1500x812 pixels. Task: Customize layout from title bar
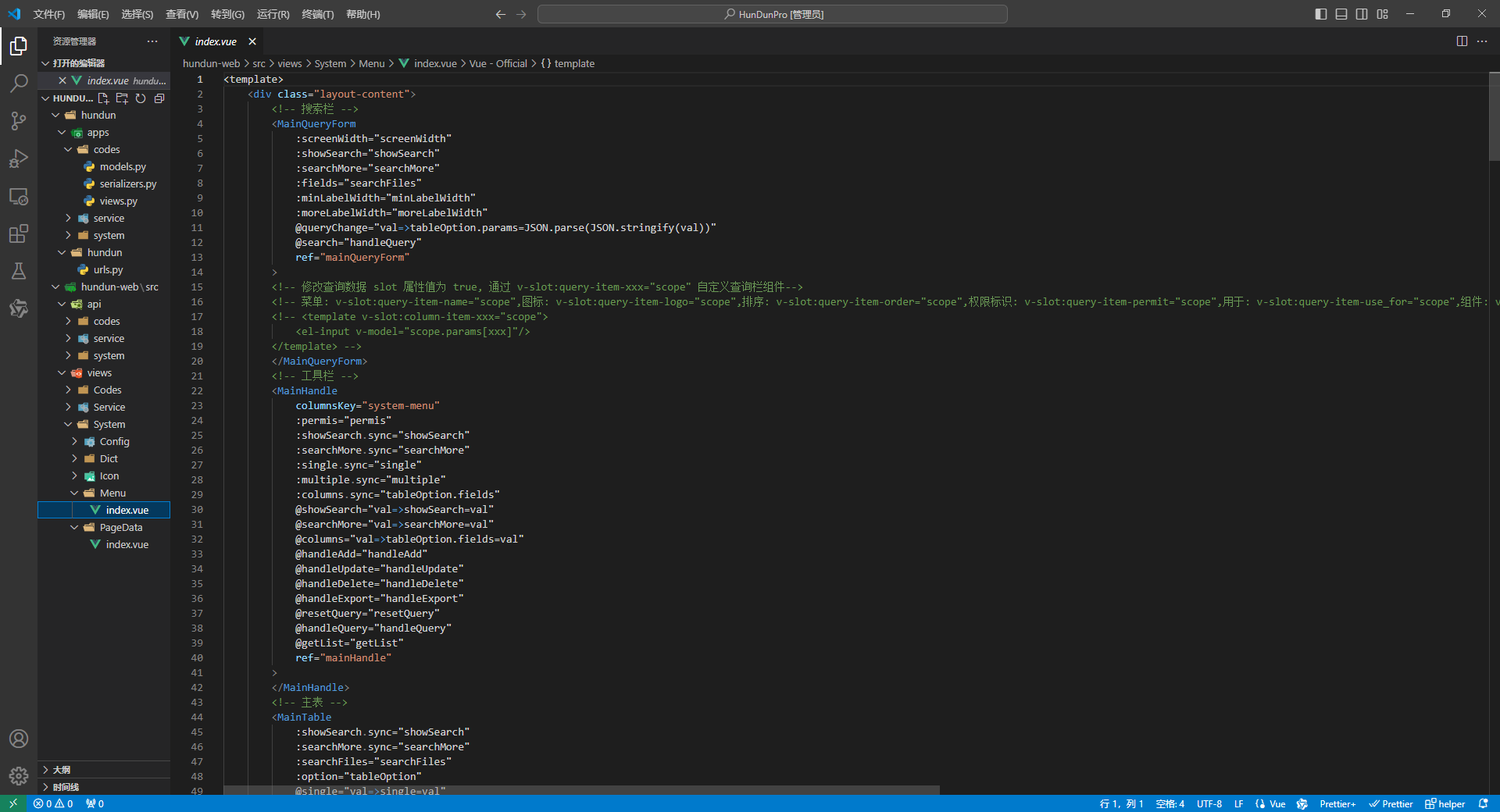tap(1382, 14)
